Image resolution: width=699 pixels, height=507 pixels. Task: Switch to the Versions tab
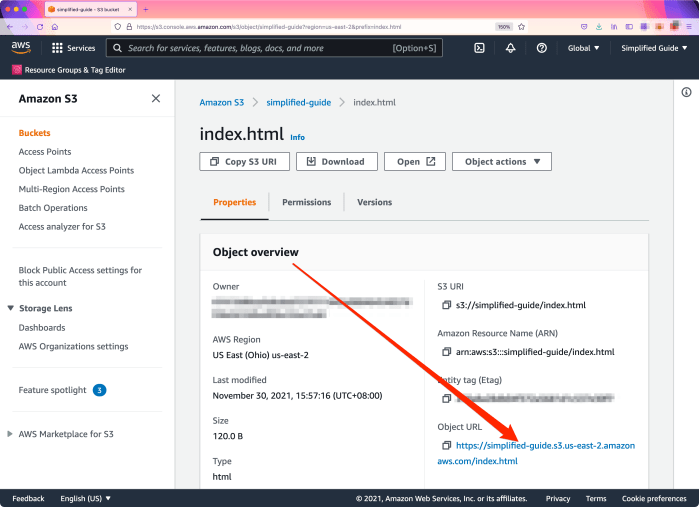pos(374,202)
